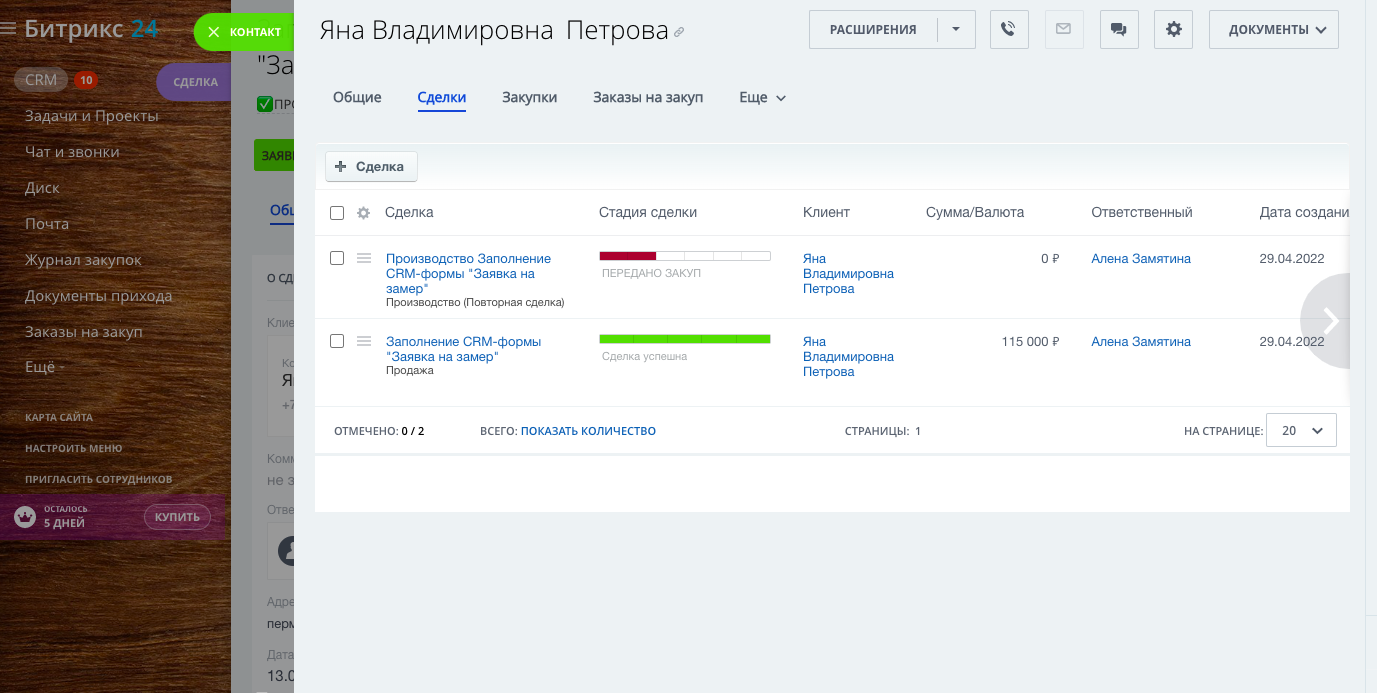Click the grid settings gear icon
Viewport: 1377px width, 693px height.
pos(363,213)
